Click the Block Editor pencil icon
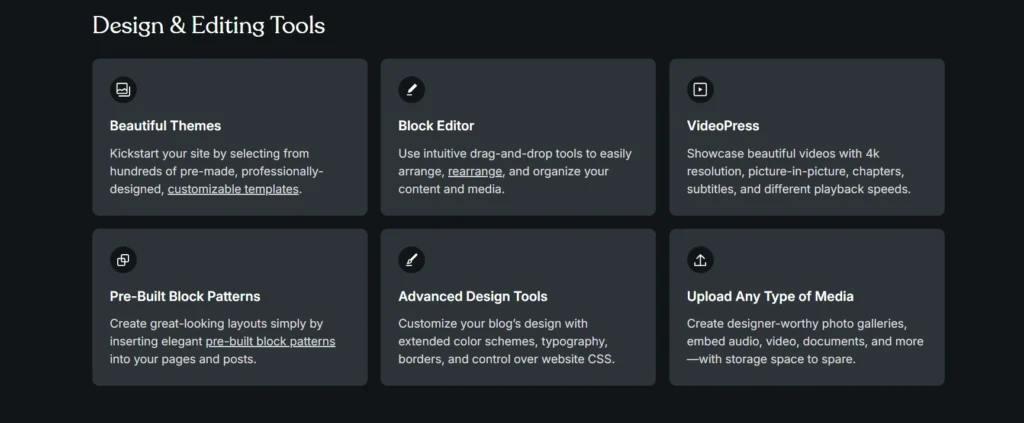 (411, 89)
